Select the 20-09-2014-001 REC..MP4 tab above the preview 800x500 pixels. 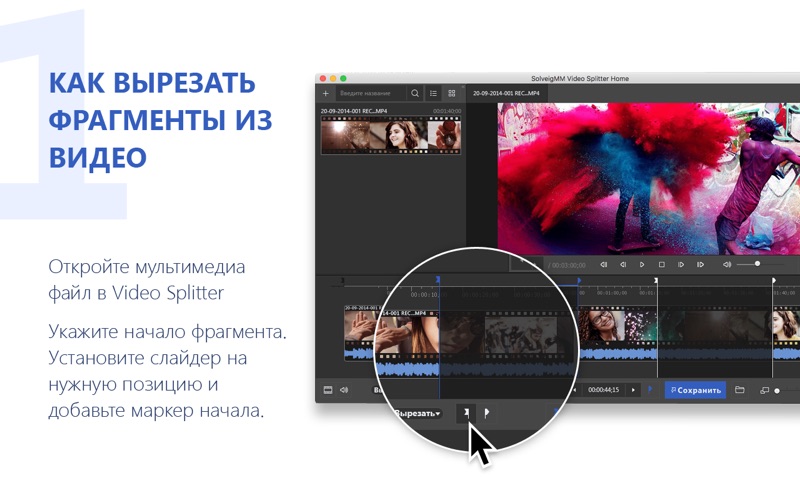tap(506, 93)
